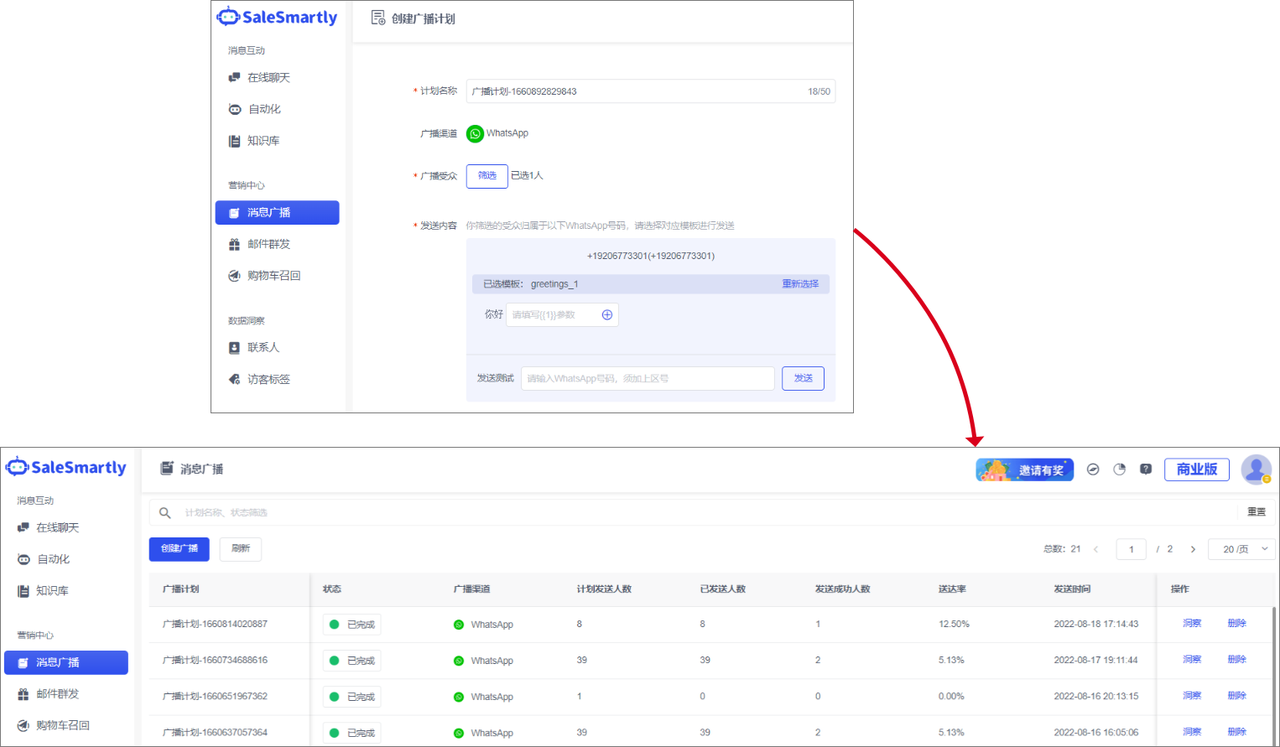Focus the WhatsApp number test input field
The height and width of the screenshot is (747, 1280).
click(x=647, y=379)
